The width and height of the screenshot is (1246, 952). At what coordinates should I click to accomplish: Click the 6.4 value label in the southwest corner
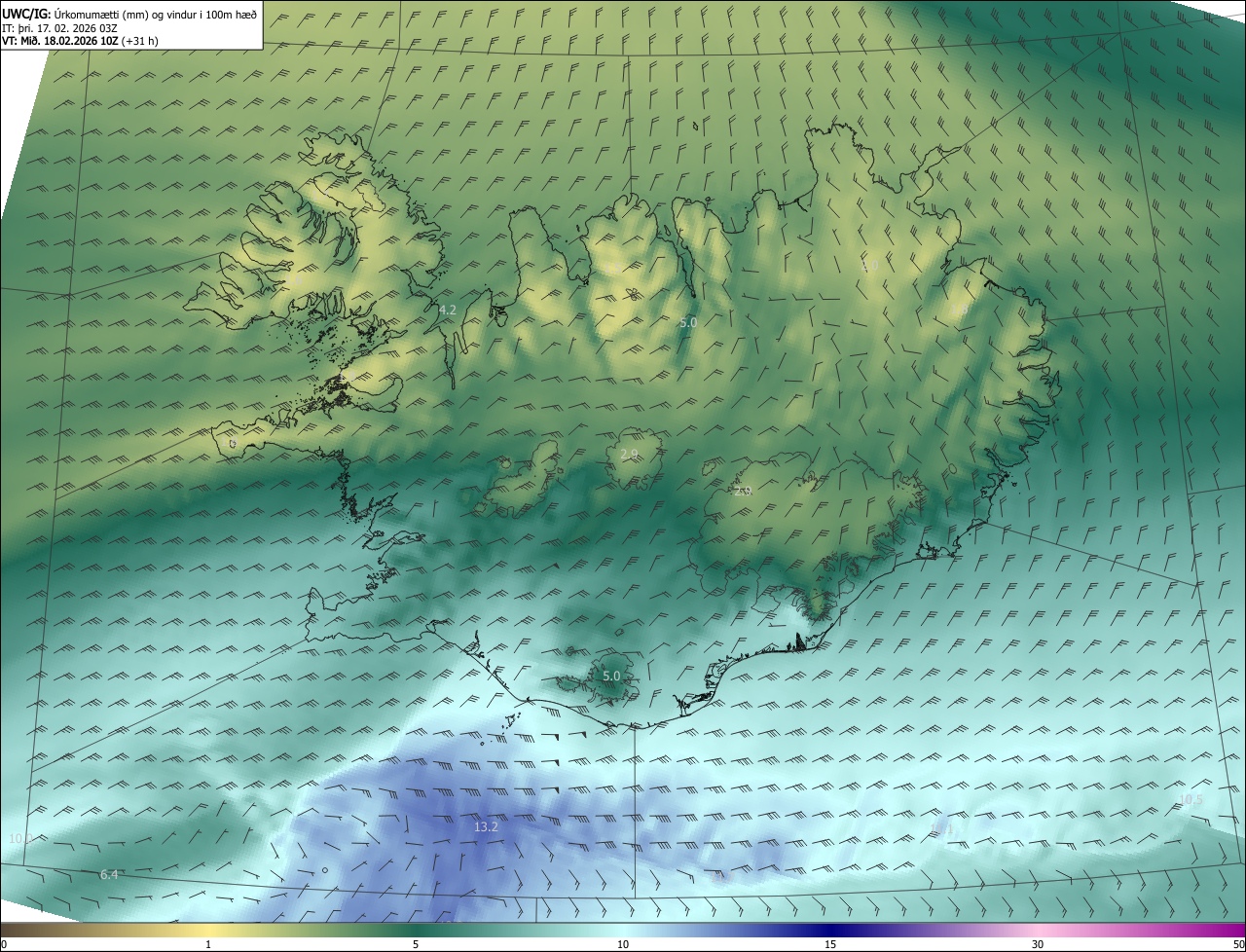pos(109,875)
